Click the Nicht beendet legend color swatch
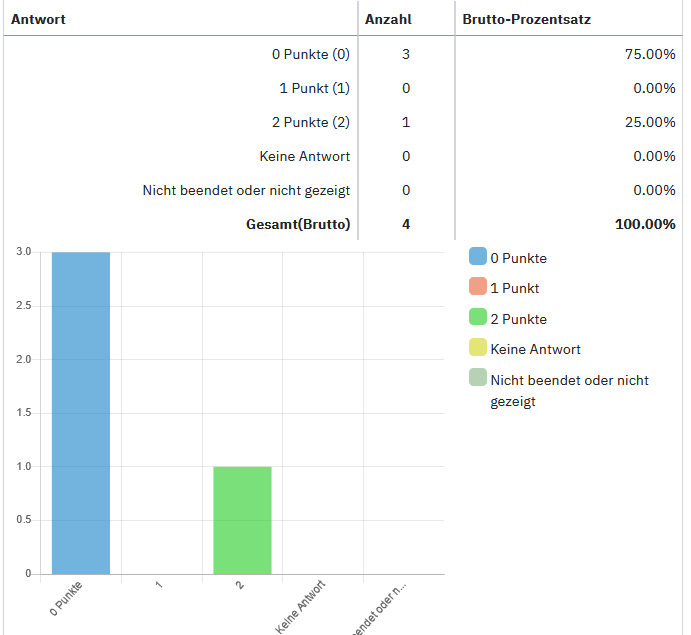Viewport: 691px width, 635px height. click(478, 380)
